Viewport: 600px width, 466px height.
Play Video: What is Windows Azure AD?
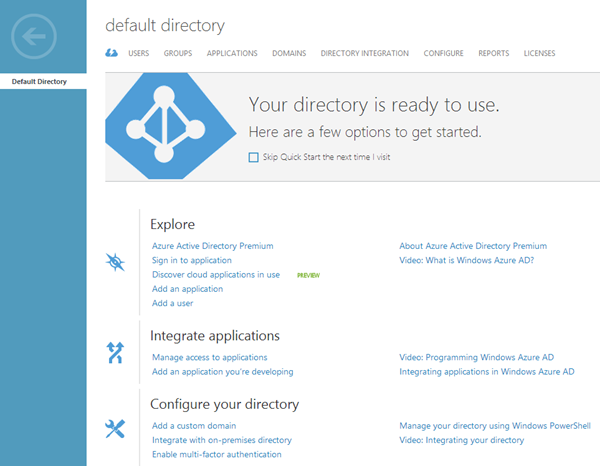pos(466,261)
